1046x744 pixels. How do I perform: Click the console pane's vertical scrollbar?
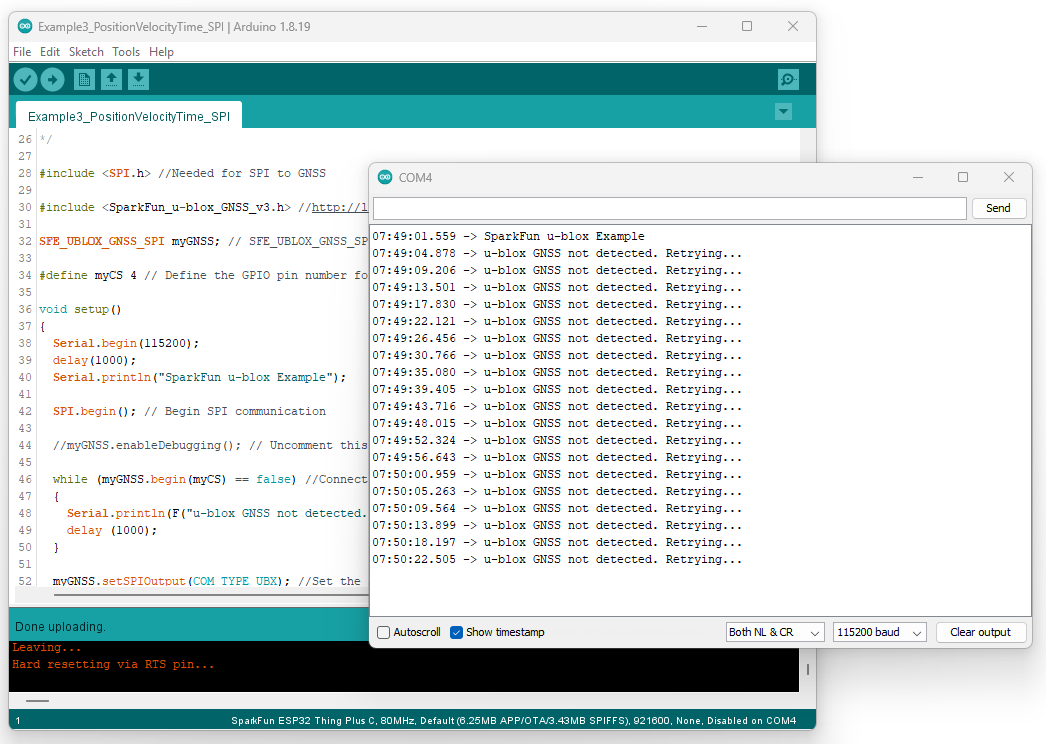808,669
